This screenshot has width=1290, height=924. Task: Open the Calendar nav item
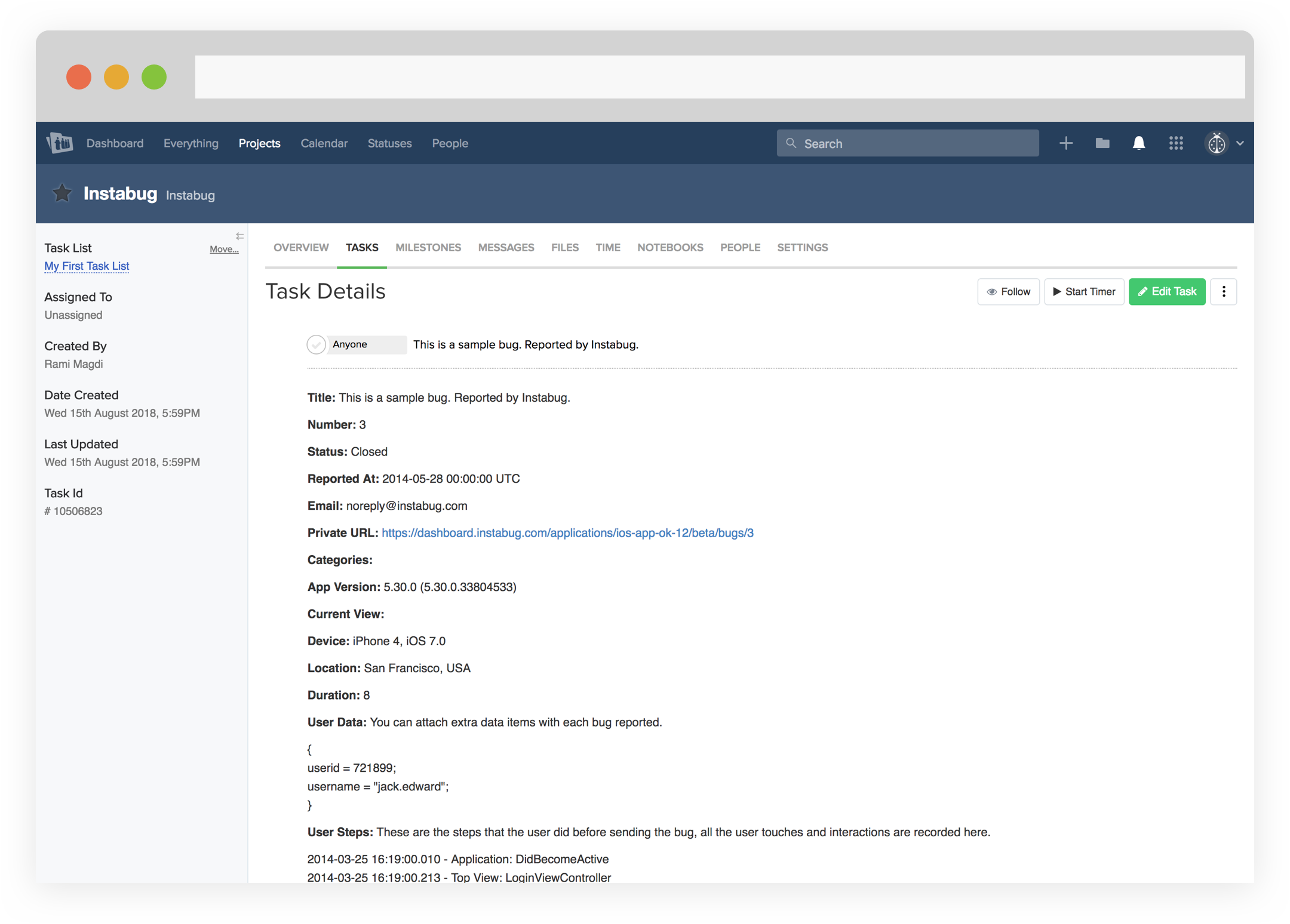(324, 143)
